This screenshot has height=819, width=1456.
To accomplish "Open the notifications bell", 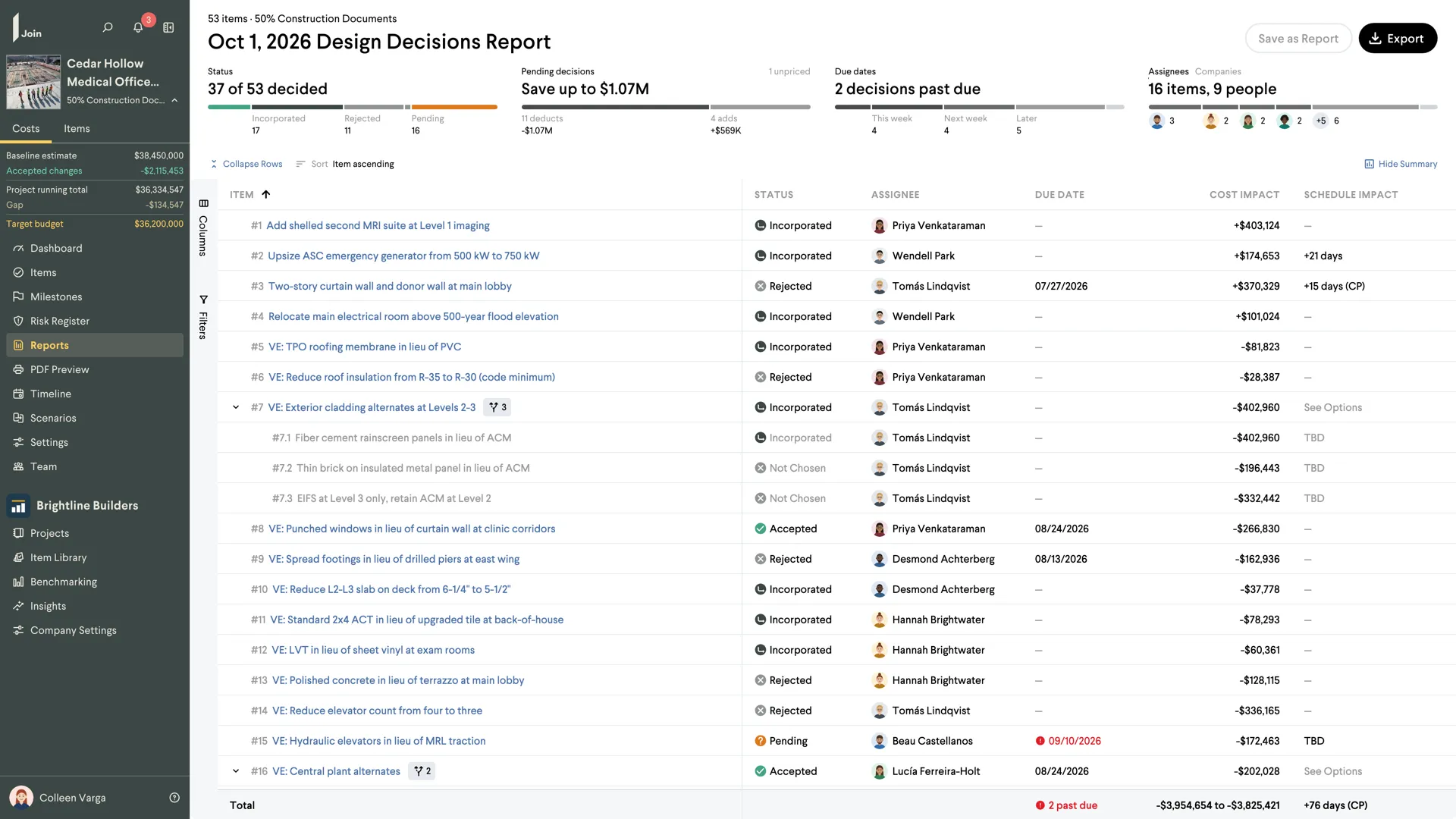I will (138, 27).
